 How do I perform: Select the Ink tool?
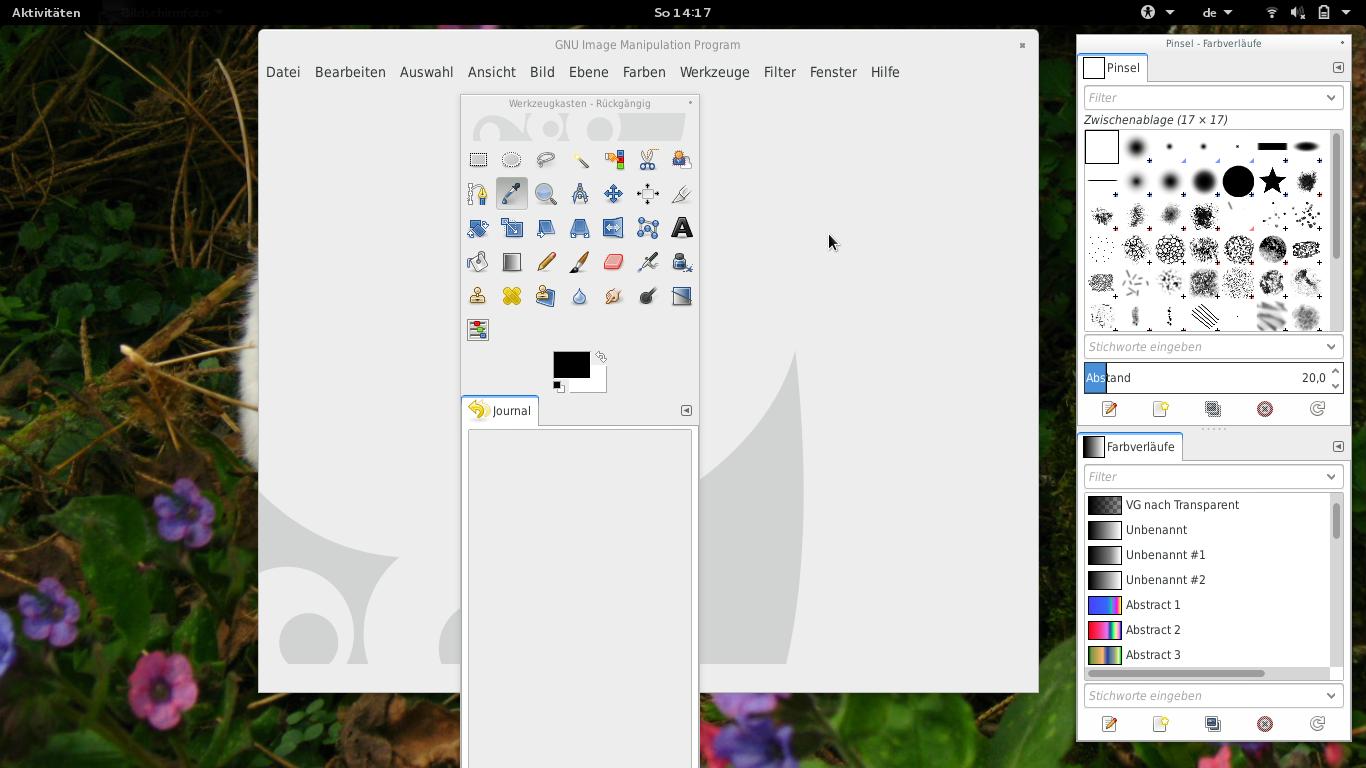point(682,262)
